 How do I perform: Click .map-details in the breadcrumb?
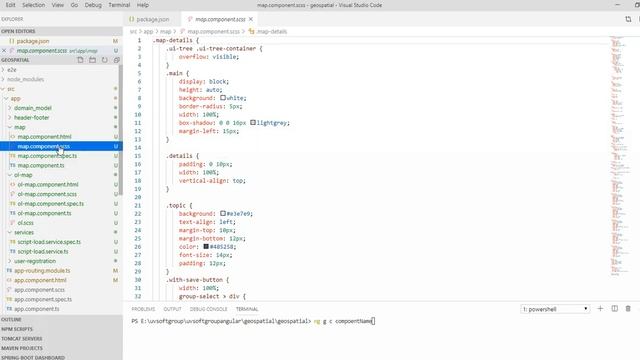coord(271,31)
